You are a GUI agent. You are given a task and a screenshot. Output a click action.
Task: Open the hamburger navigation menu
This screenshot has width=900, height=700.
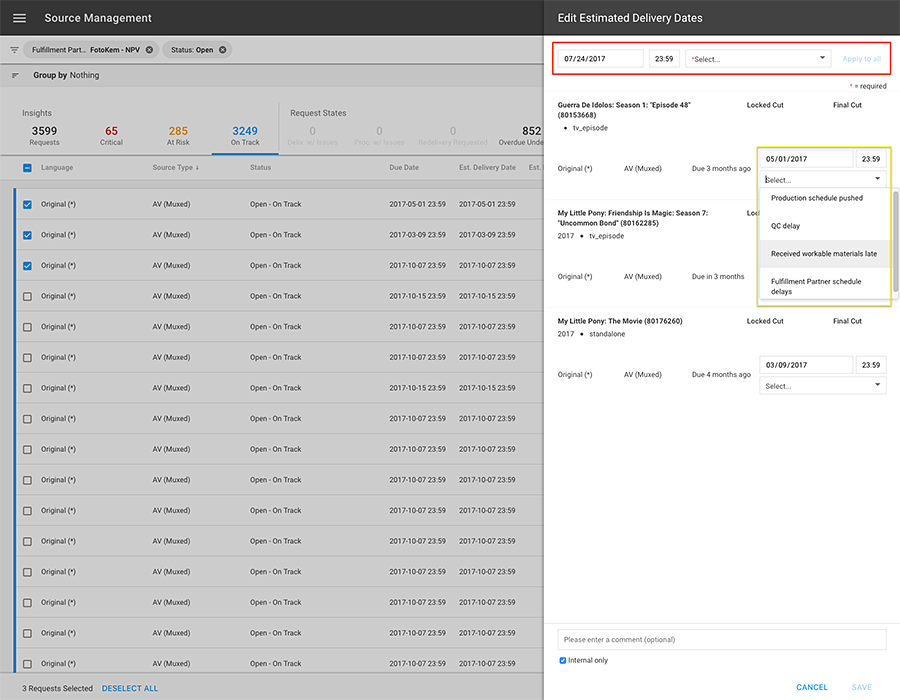coord(20,18)
